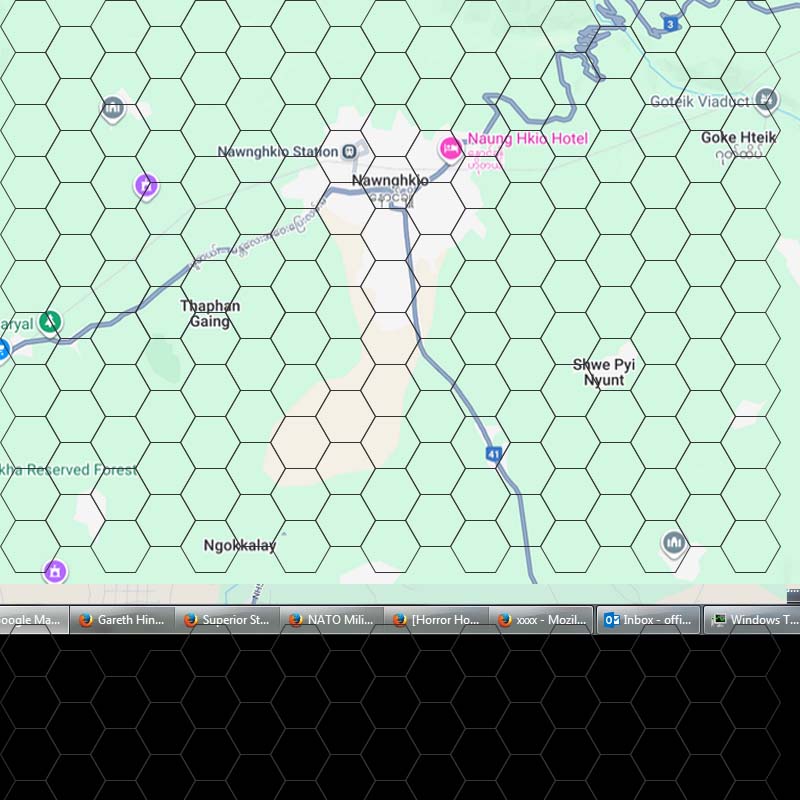Click the Goke Hteik village label
Image resolution: width=800 pixels, height=800 pixels.
[739, 137]
